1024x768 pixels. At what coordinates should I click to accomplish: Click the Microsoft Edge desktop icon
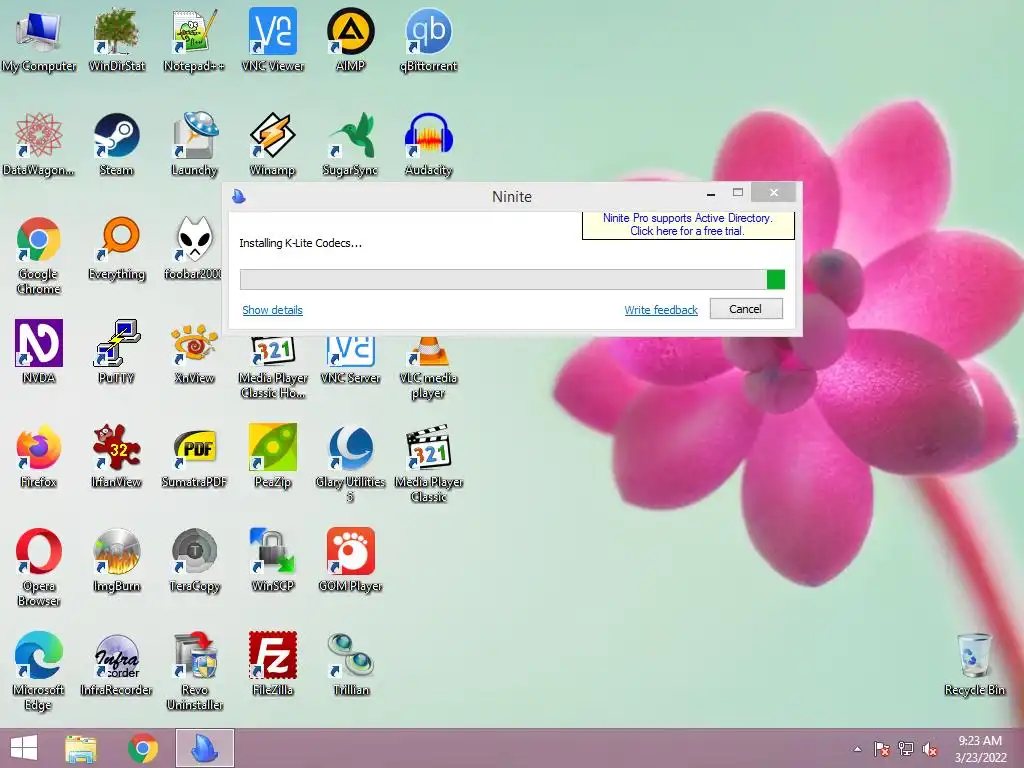(x=39, y=671)
